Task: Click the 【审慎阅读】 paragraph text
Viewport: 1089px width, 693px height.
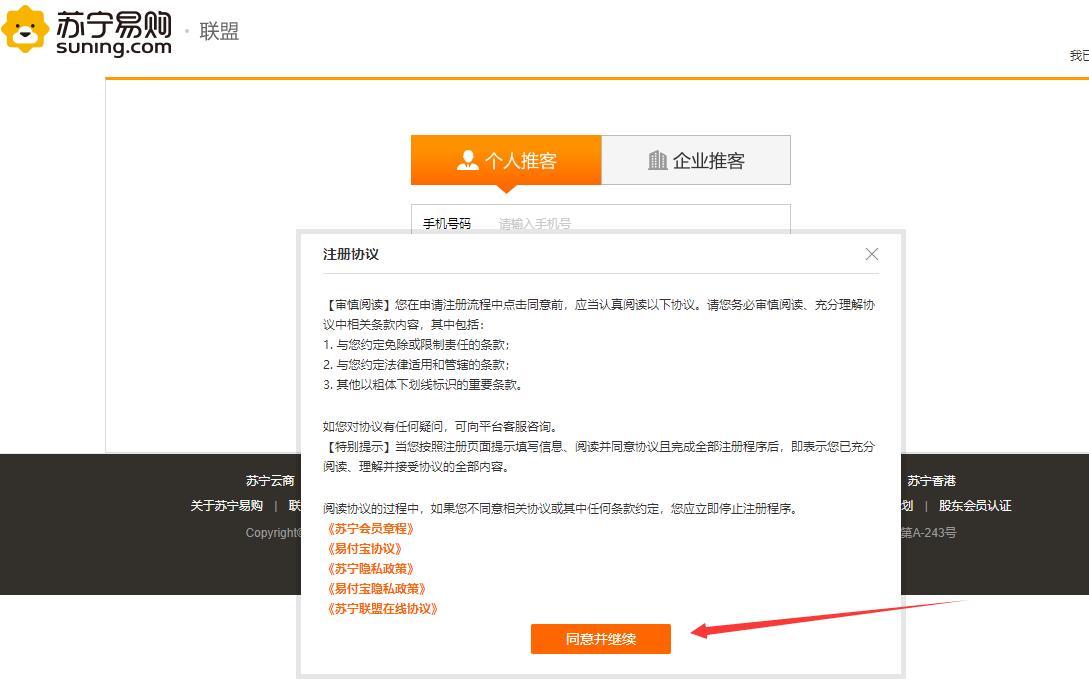Action: tap(600, 315)
